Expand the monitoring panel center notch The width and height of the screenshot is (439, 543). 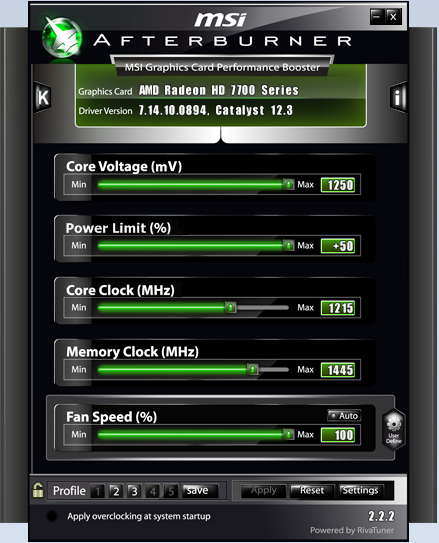pyautogui.click(x=221, y=135)
